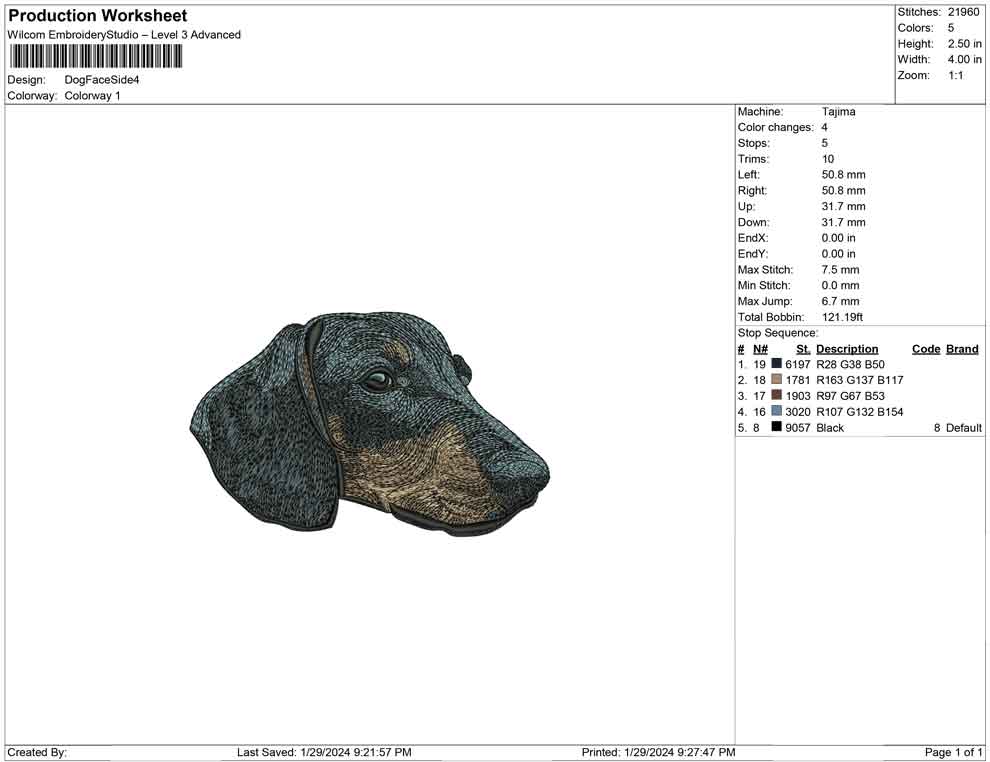Click the Default brand entry for Black
Screen dimensions: 990x762
[964, 427]
